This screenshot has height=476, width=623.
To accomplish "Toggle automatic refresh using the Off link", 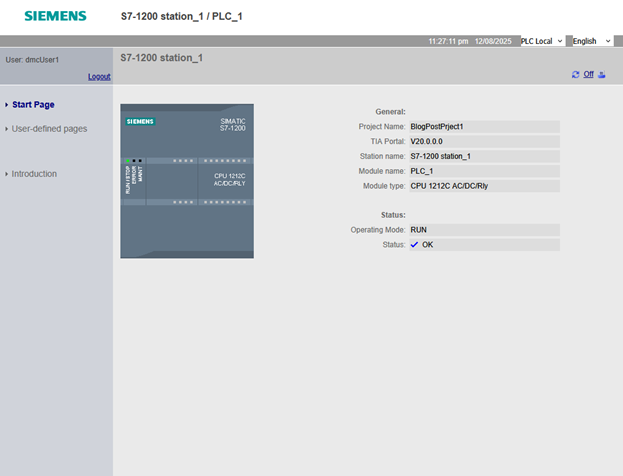I will [x=589, y=75].
